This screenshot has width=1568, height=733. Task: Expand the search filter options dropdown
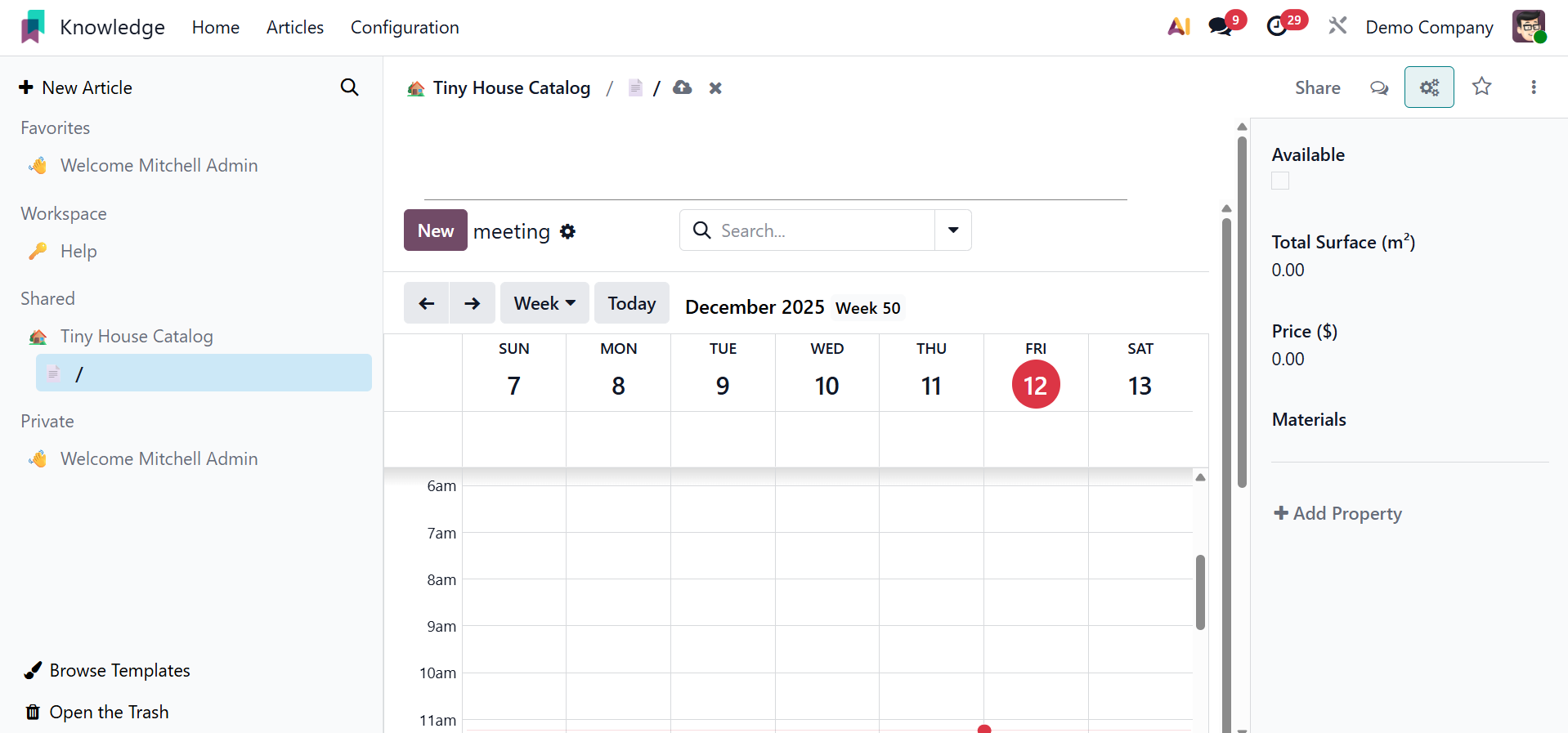click(952, 230)
